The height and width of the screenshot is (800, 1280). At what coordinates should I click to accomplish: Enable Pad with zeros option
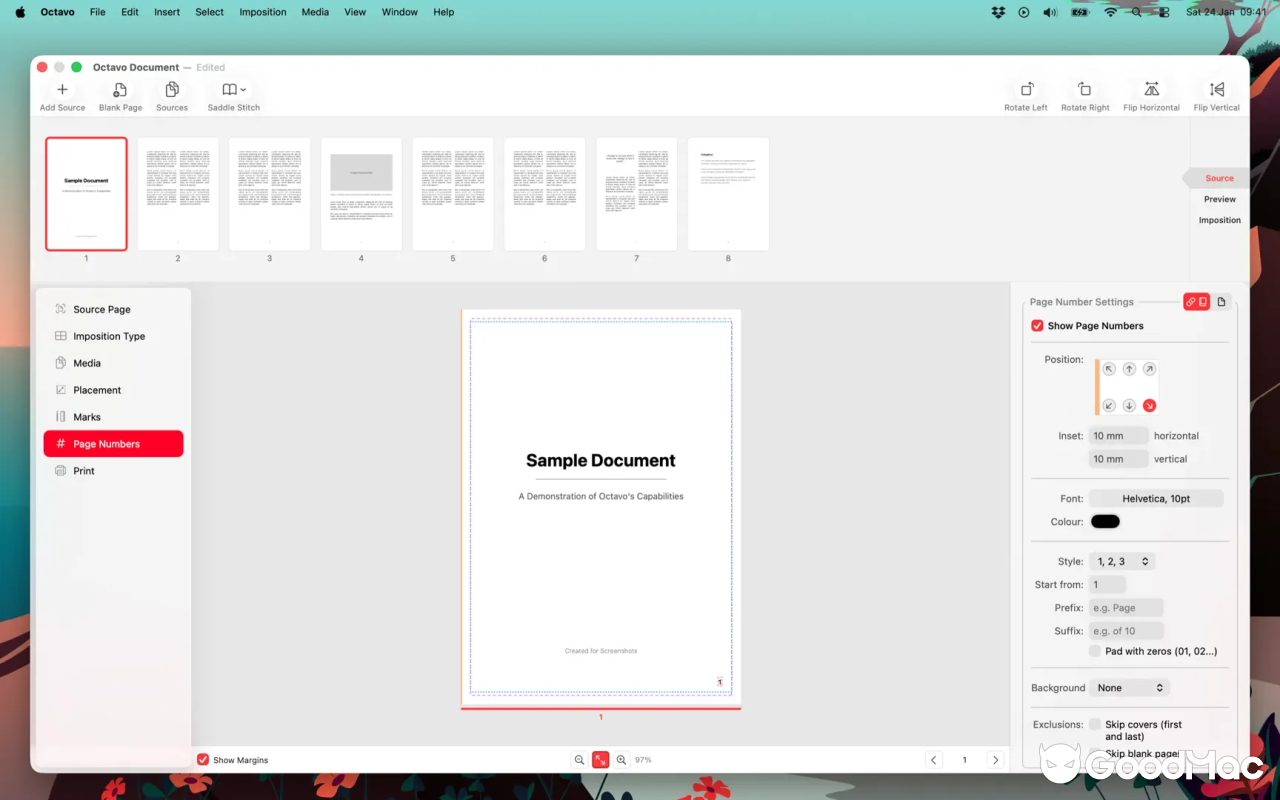tap(1095, 650)
